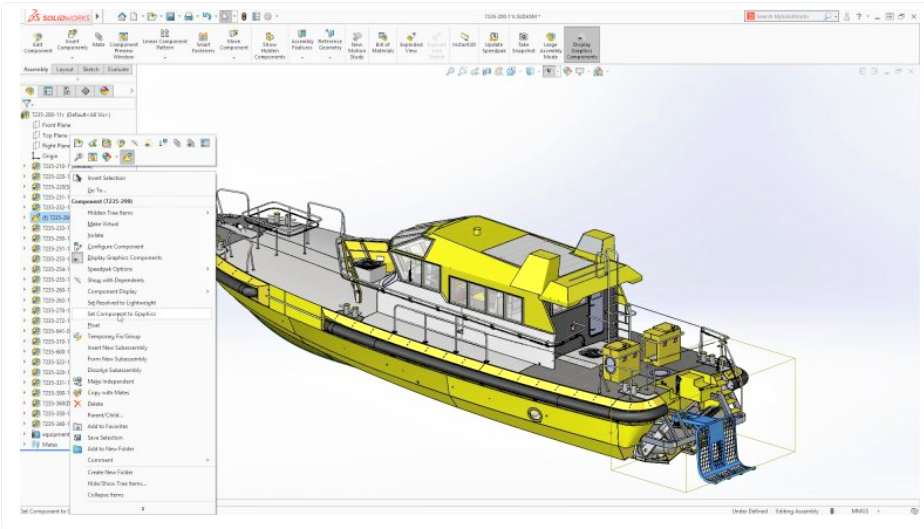924x529 pixels.
Task: Select Isolate from context menu
Action: (95, 235)
